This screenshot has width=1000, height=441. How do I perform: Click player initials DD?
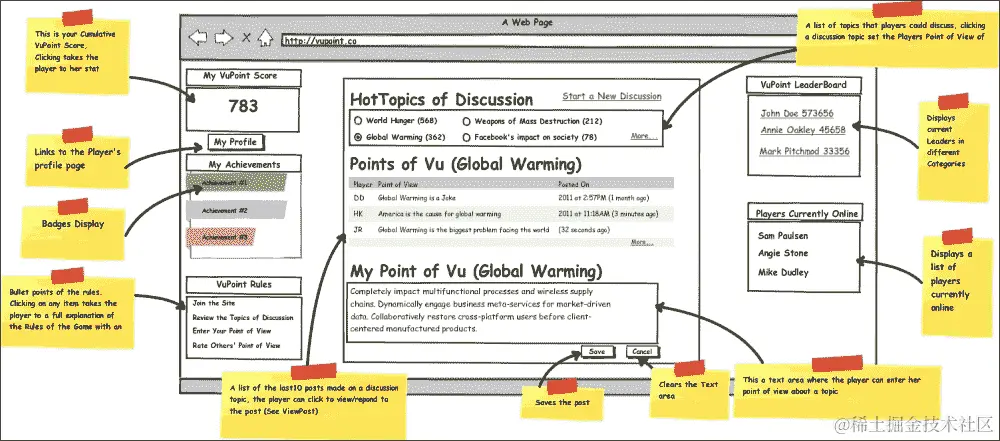click(359, 198)
